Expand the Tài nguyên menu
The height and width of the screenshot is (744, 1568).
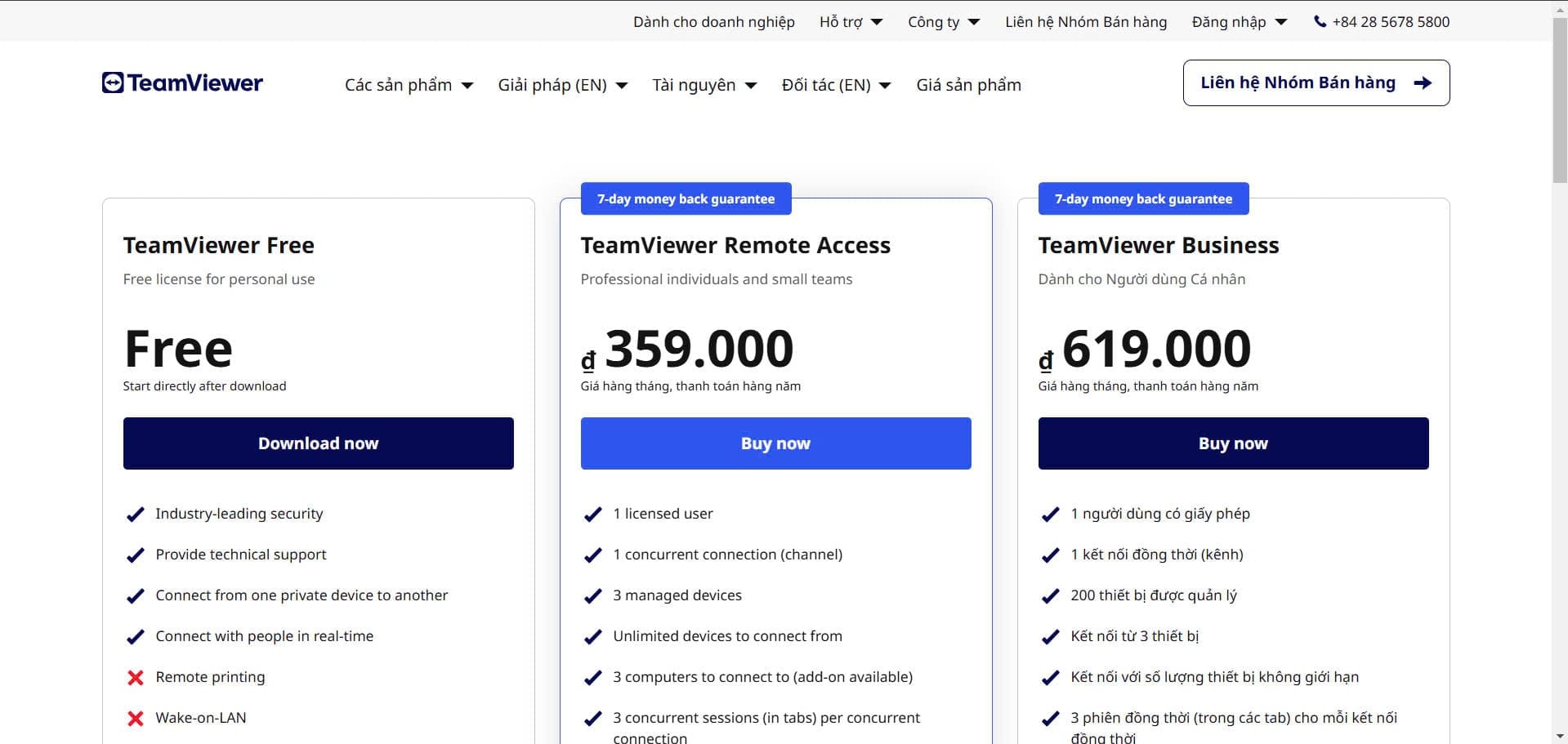704,85
